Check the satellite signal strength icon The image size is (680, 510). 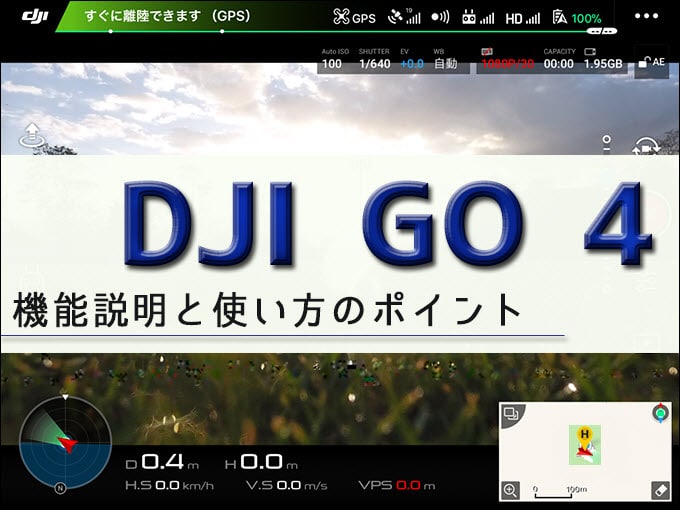pos(404,16)
